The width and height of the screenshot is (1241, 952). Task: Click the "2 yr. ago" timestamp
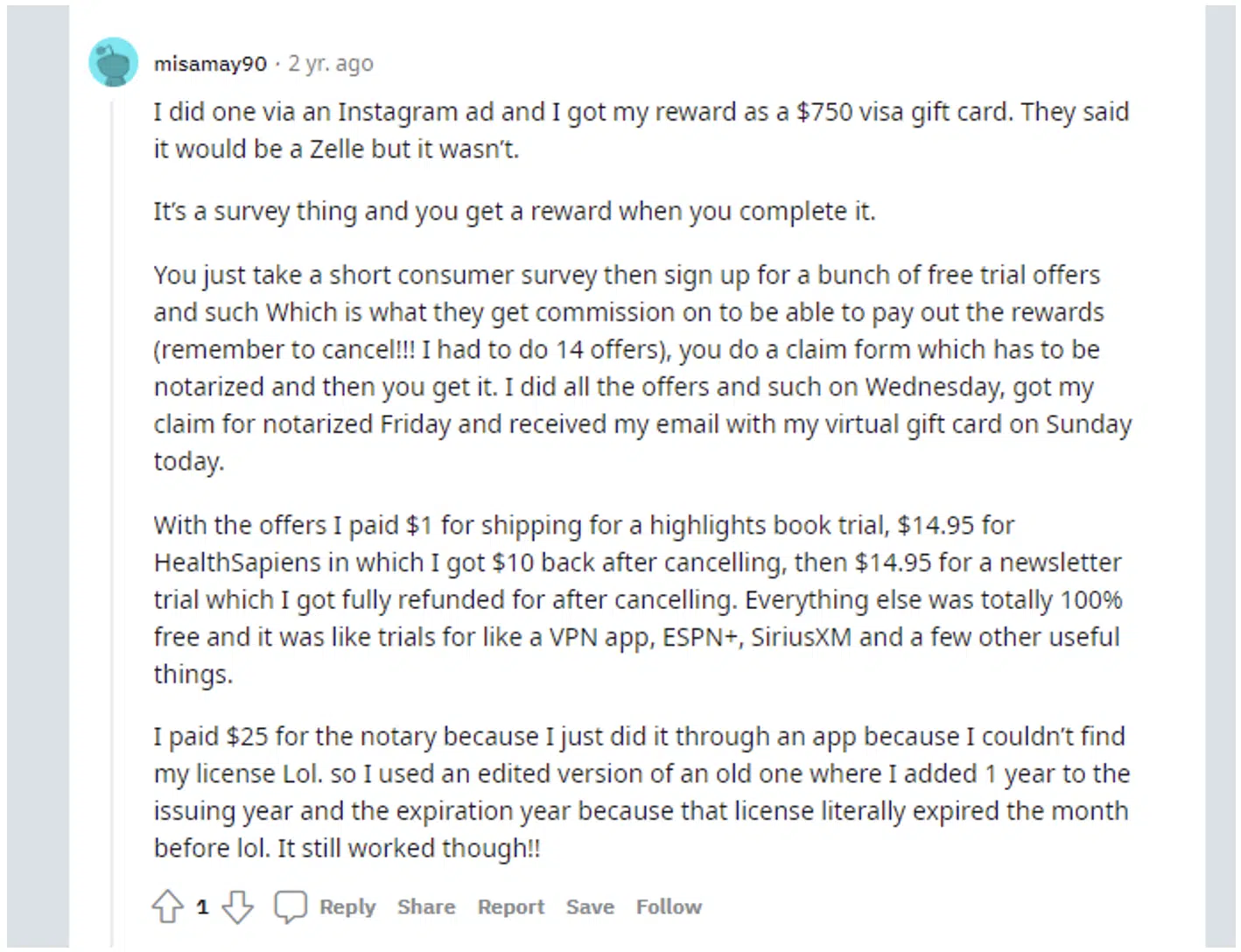point(330,63)
